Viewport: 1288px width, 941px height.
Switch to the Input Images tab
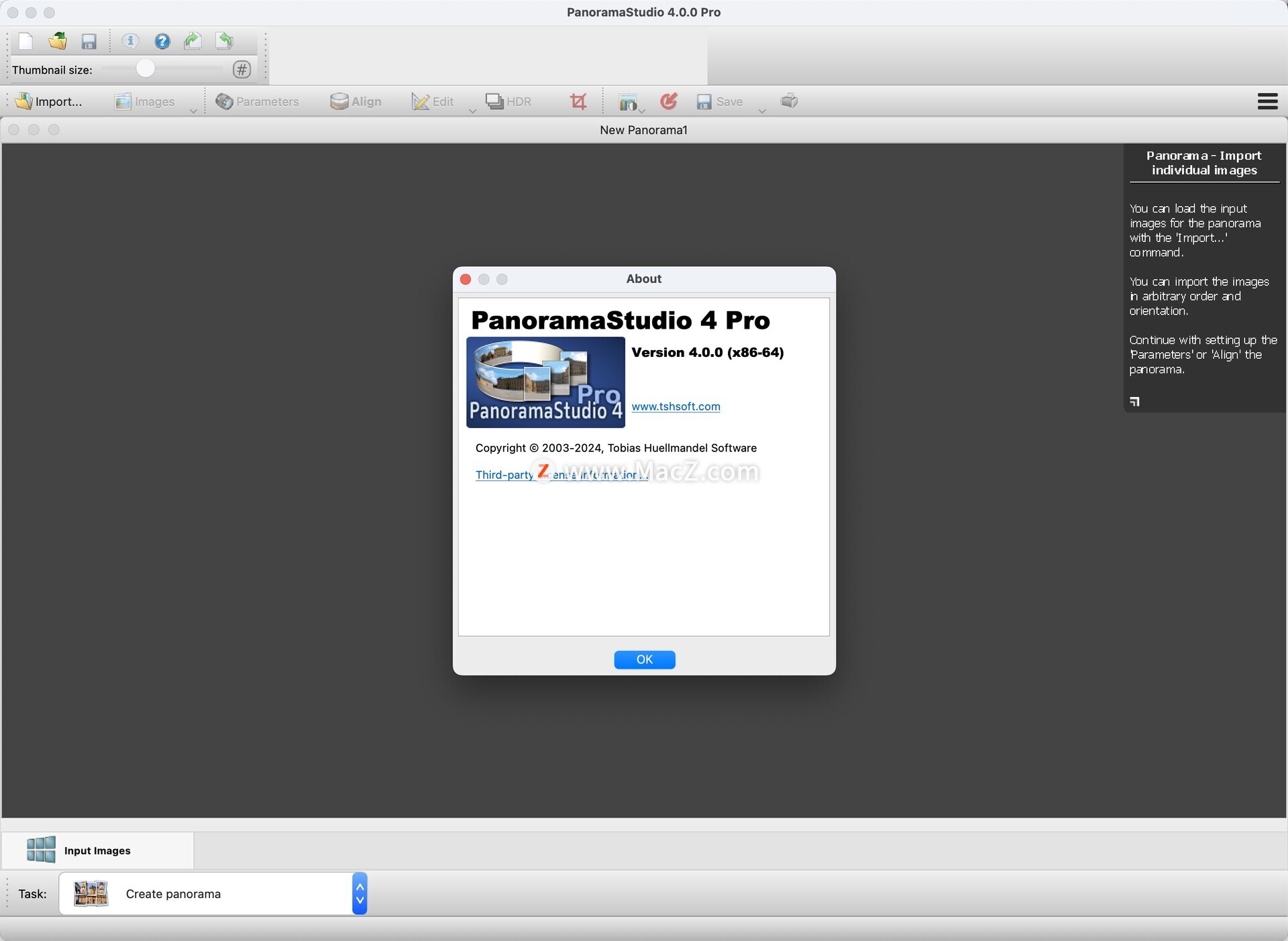point(97,850)
